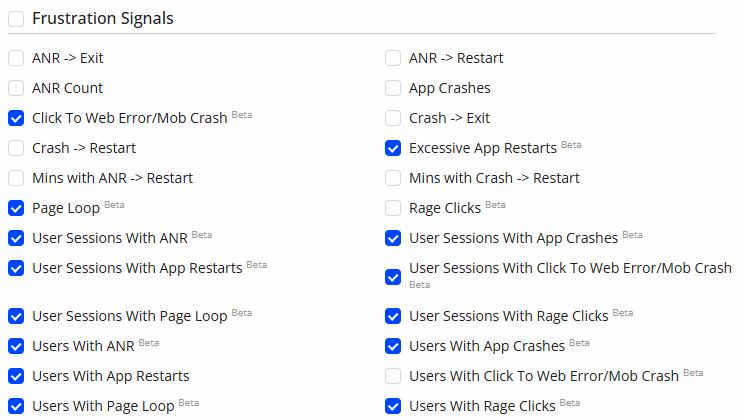Check the Frustration Signals header checkbox

(16, 19)
